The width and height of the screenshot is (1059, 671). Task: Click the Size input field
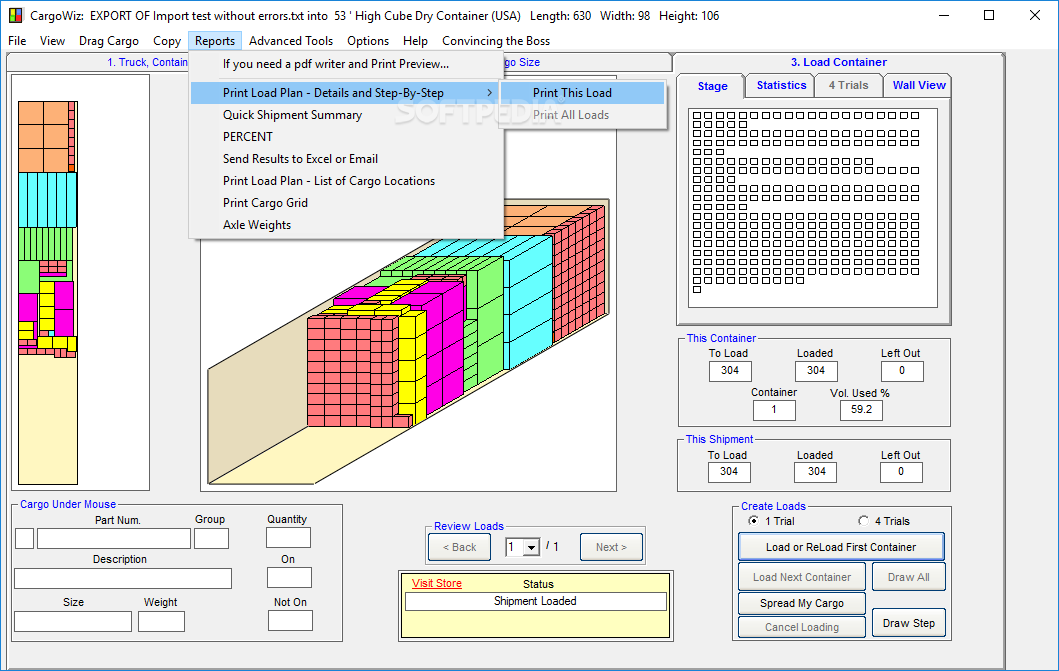click(x=73, y=622)
